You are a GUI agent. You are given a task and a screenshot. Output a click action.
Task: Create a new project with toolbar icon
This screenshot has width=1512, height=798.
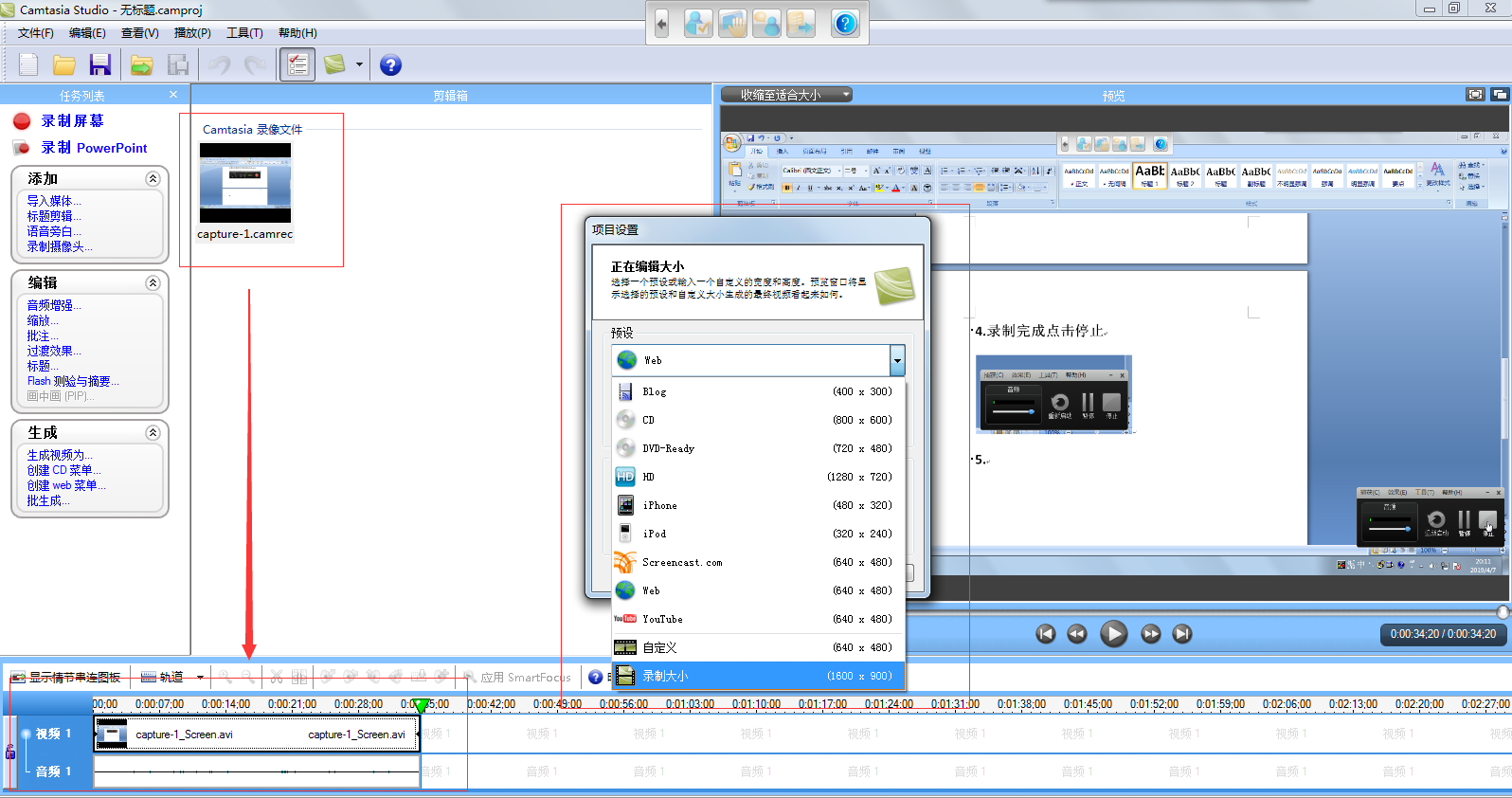29,64
